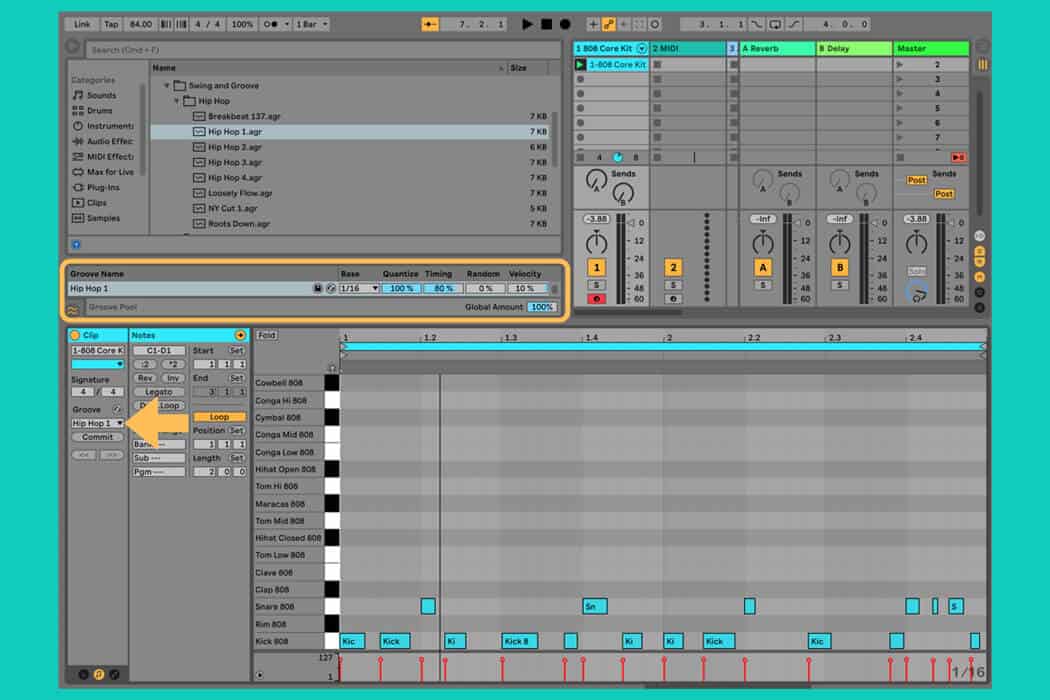
Task: Disarm recording on track 1
Action: click(x=596, y=298)
